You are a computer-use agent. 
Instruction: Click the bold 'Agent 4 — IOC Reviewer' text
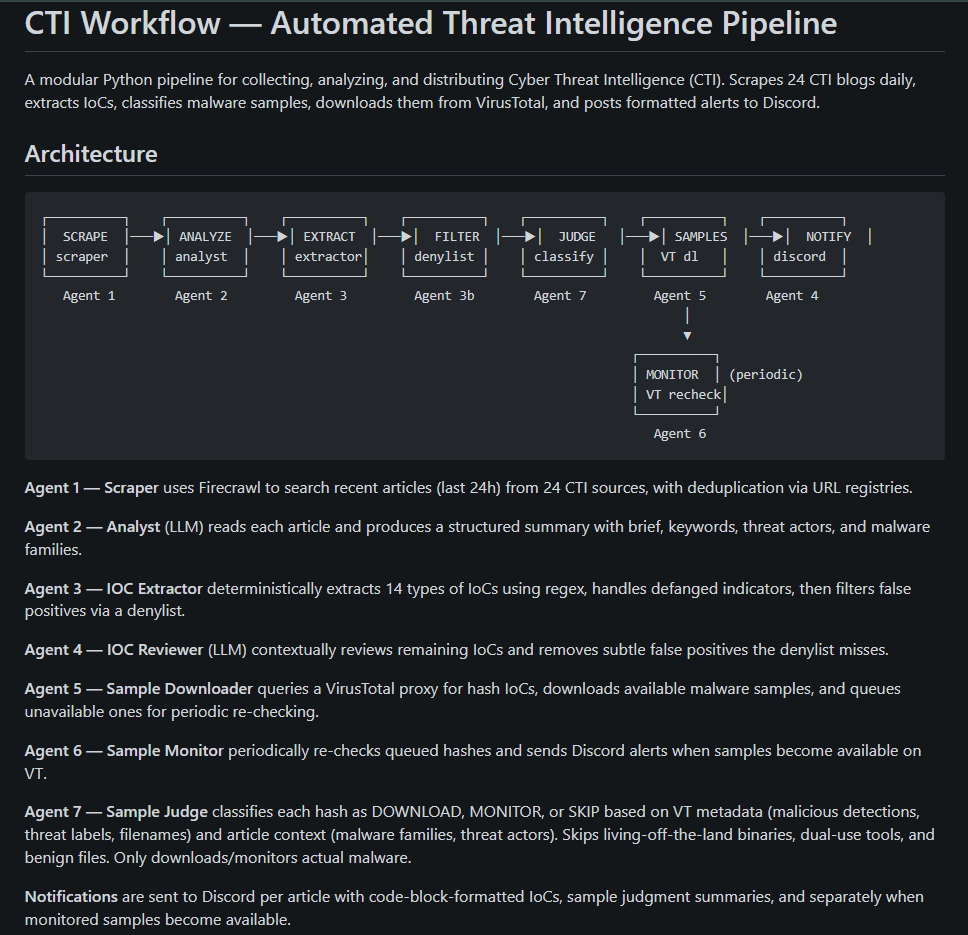(114, 649)
